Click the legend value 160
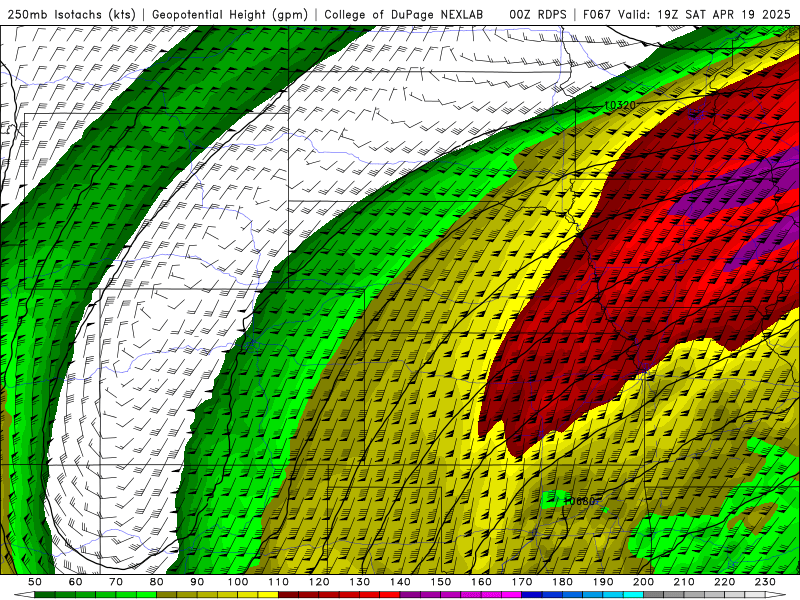The image size is (800, 600). 481,582
